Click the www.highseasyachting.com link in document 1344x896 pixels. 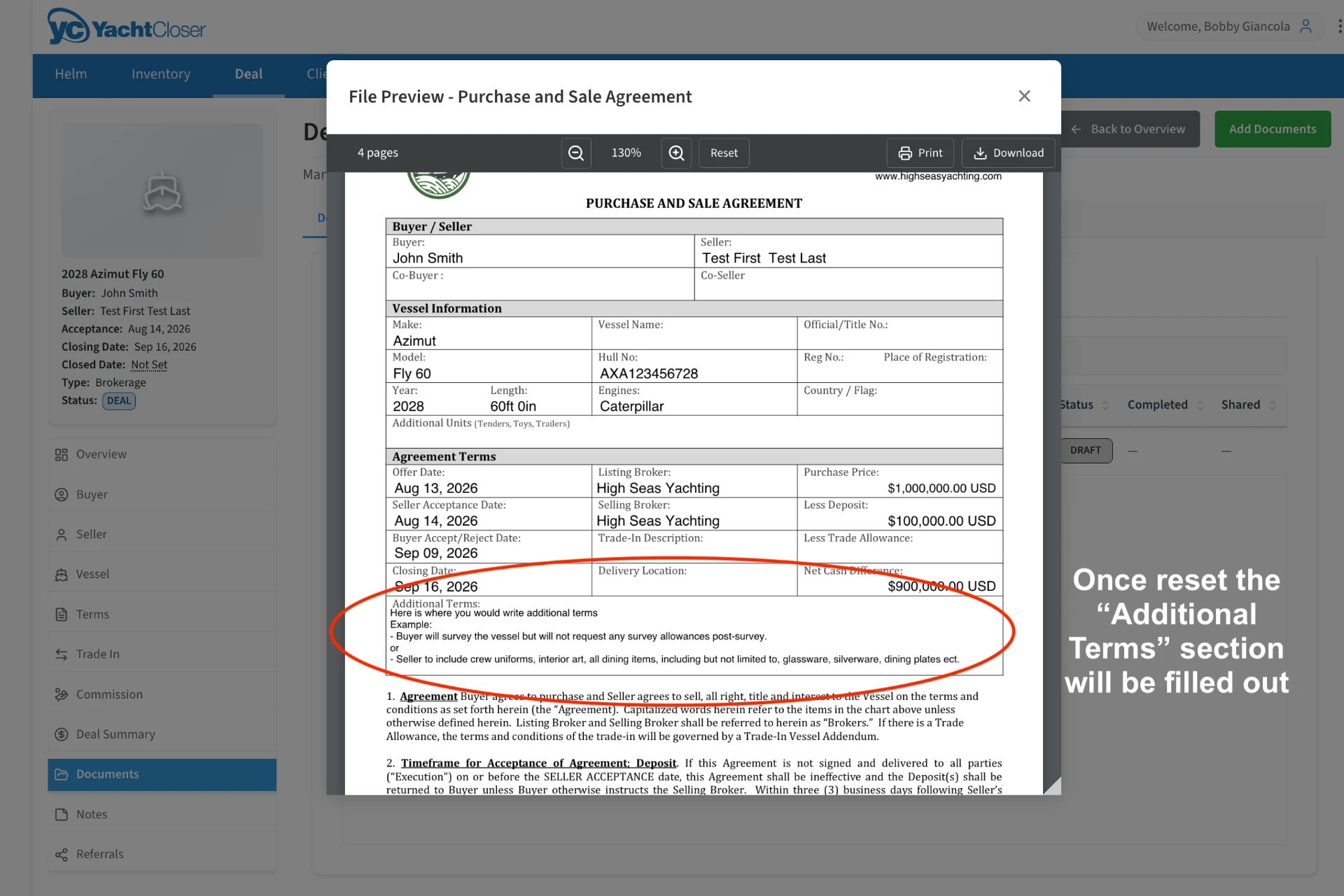[x=938, y=176]
